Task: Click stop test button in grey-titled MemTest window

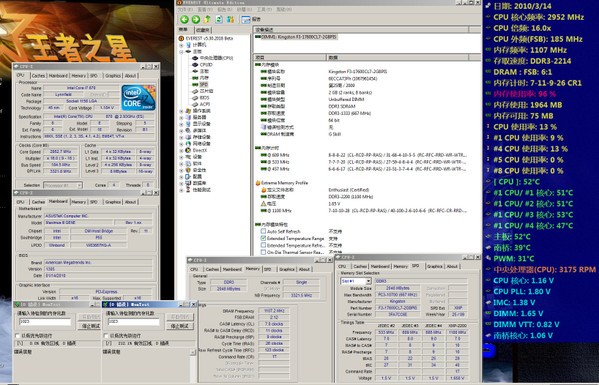Action: click(91, 326)
